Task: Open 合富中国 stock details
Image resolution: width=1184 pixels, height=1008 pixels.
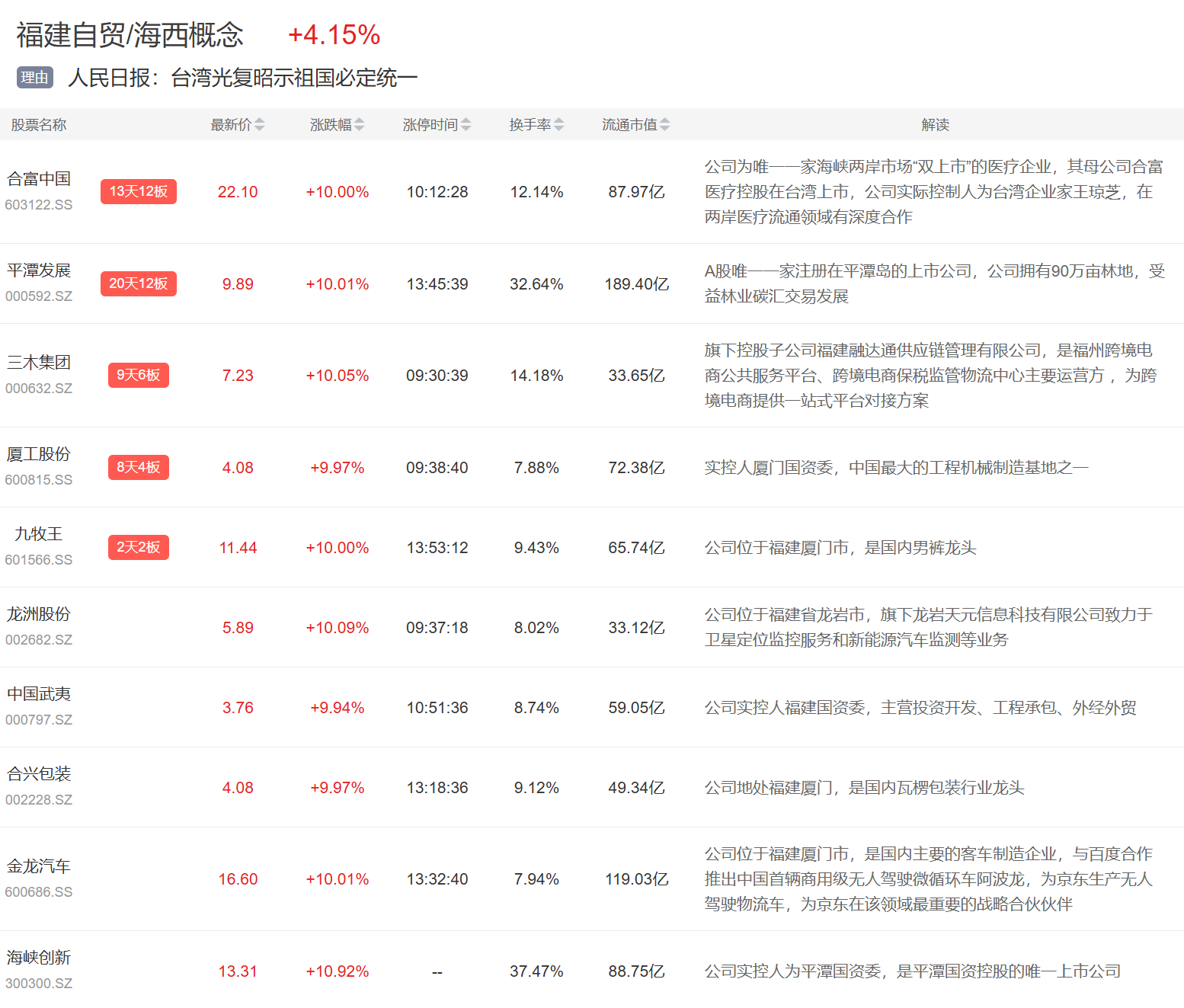Action: [39, 179]
